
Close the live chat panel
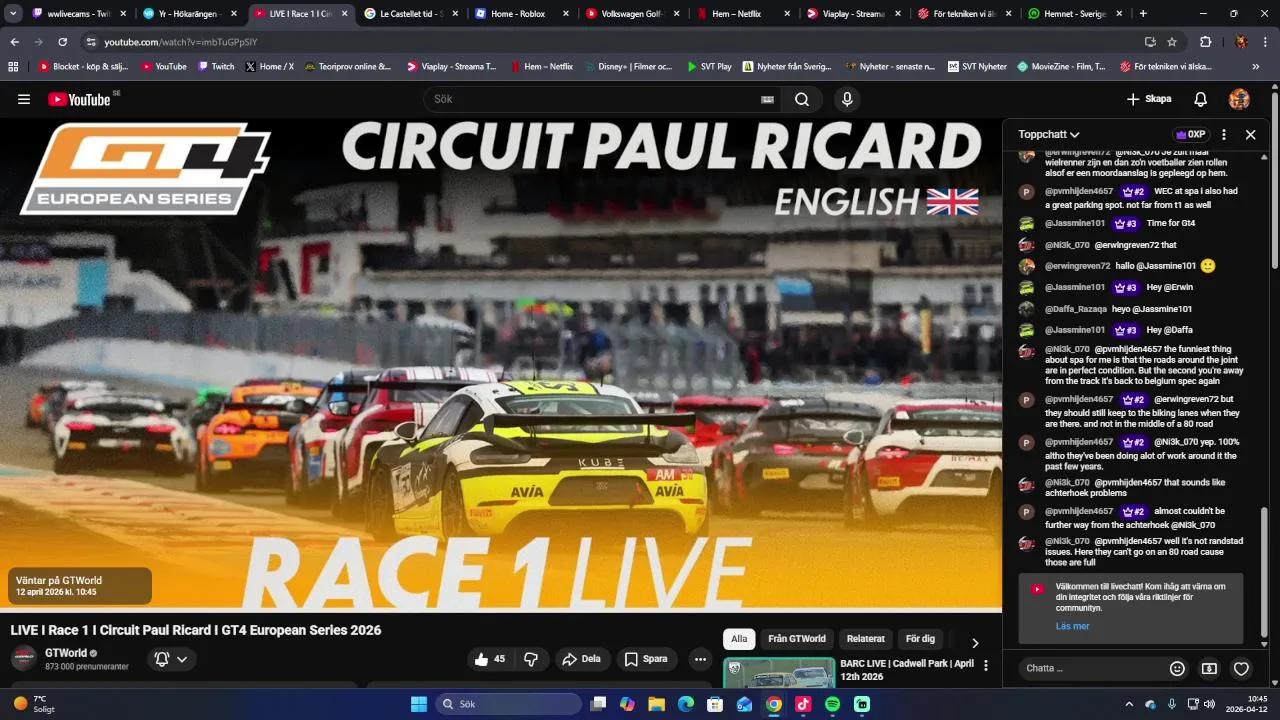[1250, 134]
